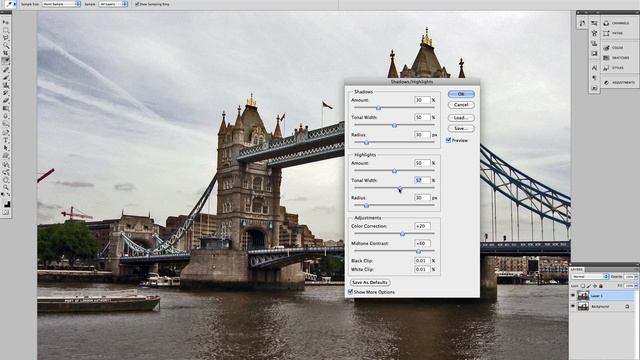Click Save As Defaults button
The height and width of the screenshot is (360, 640).
click(370, 282)
